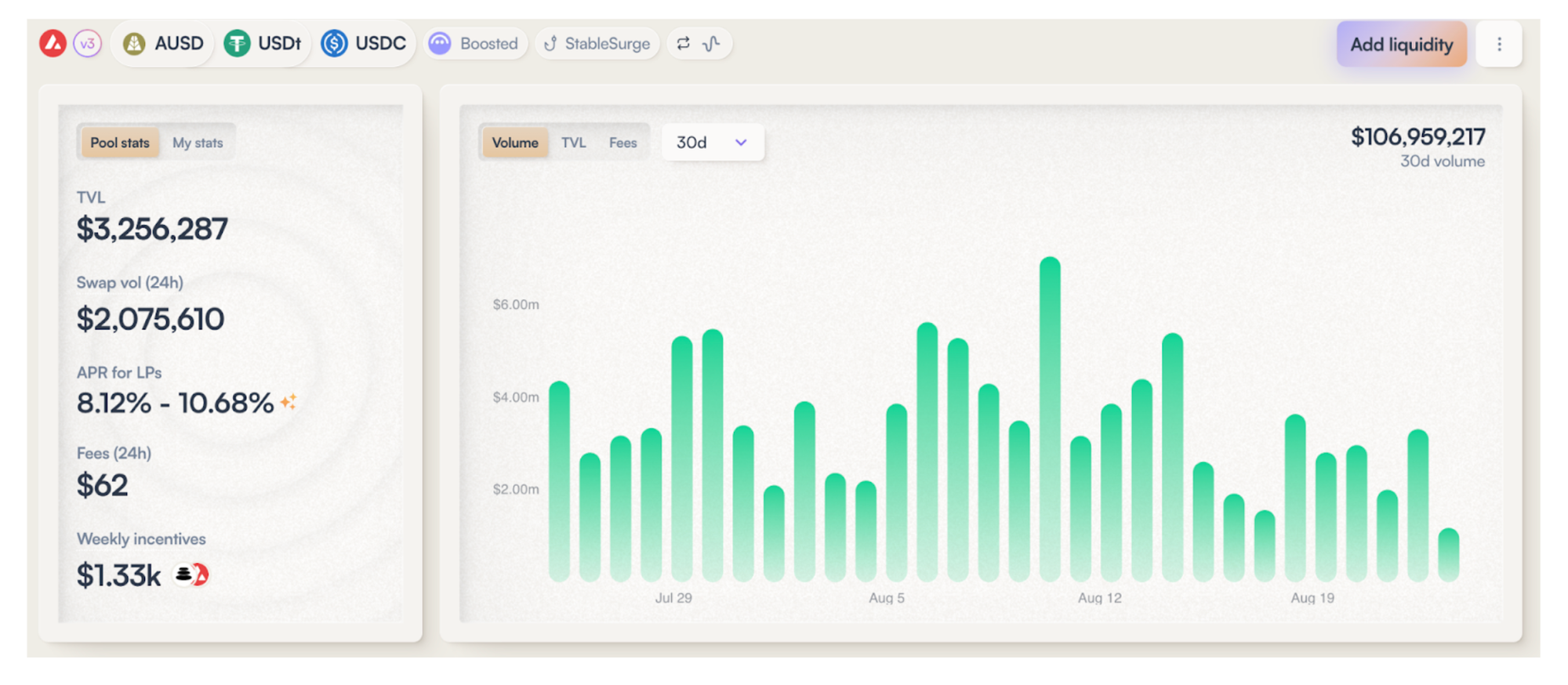Open the three-dot more options menu
1568x685 pixels.
[x=1499, y=44]
